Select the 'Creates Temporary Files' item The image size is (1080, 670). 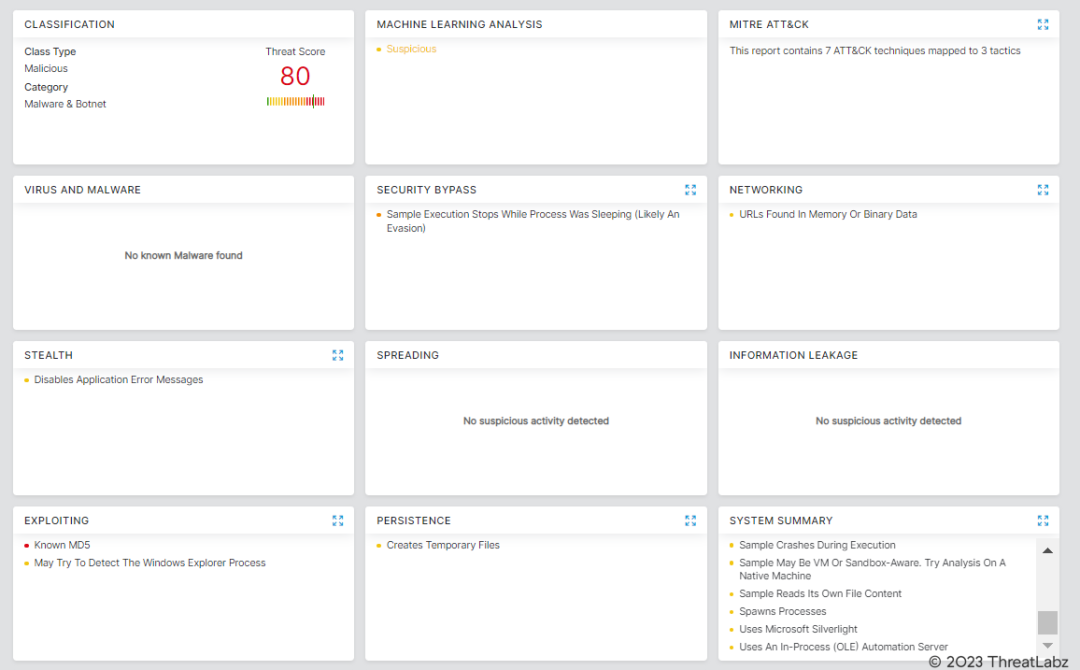coord(442,545)
